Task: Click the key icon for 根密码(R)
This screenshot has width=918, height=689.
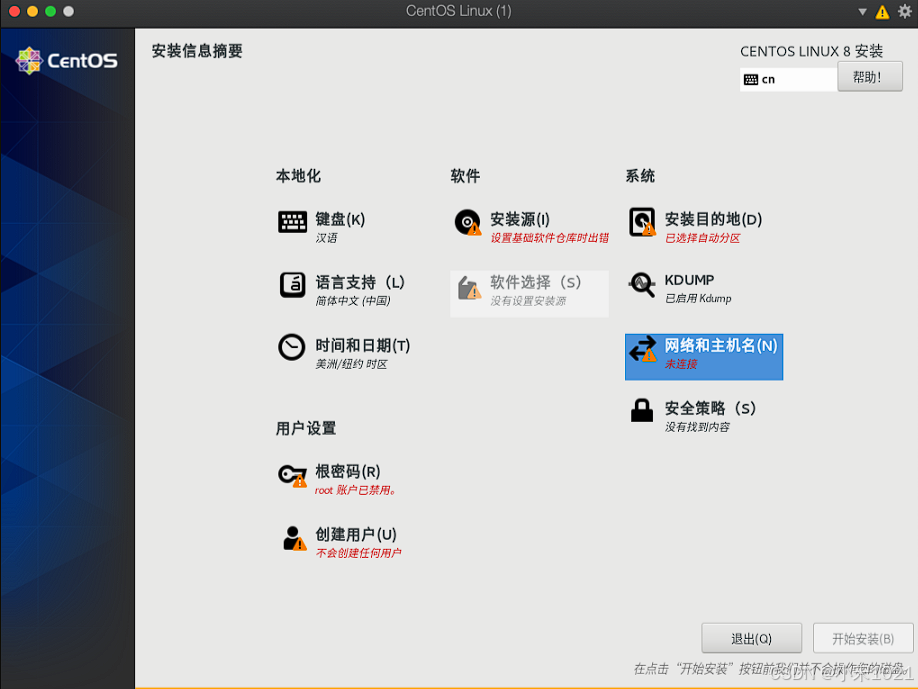Action: tap(292, 475)
